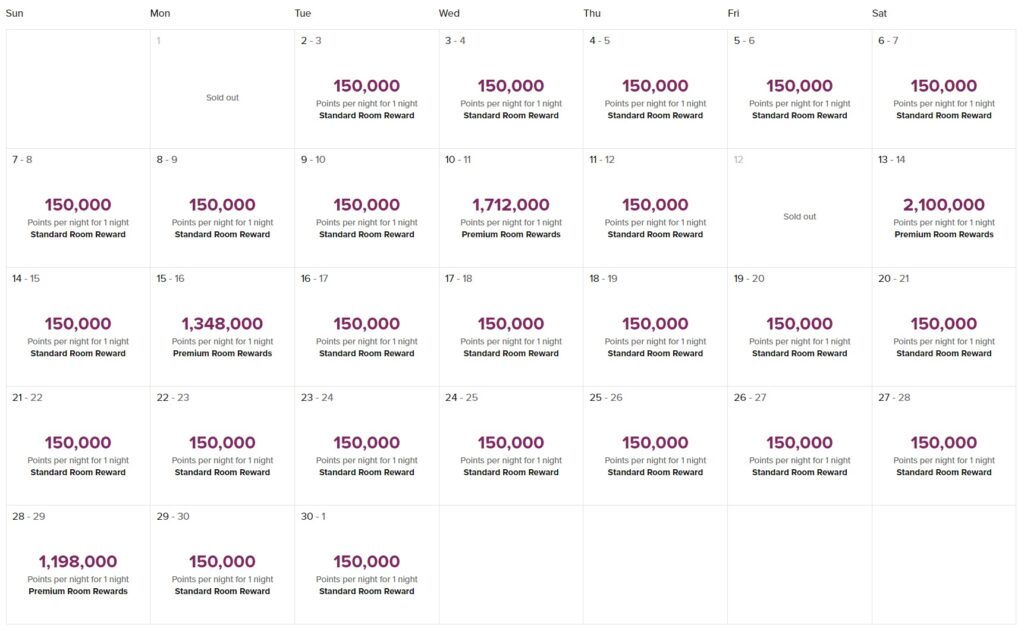Choose the 19 - 20 Friday night
Image resolution: width=1024 pixels, height=631 pixels.
(x=799, y=327)
